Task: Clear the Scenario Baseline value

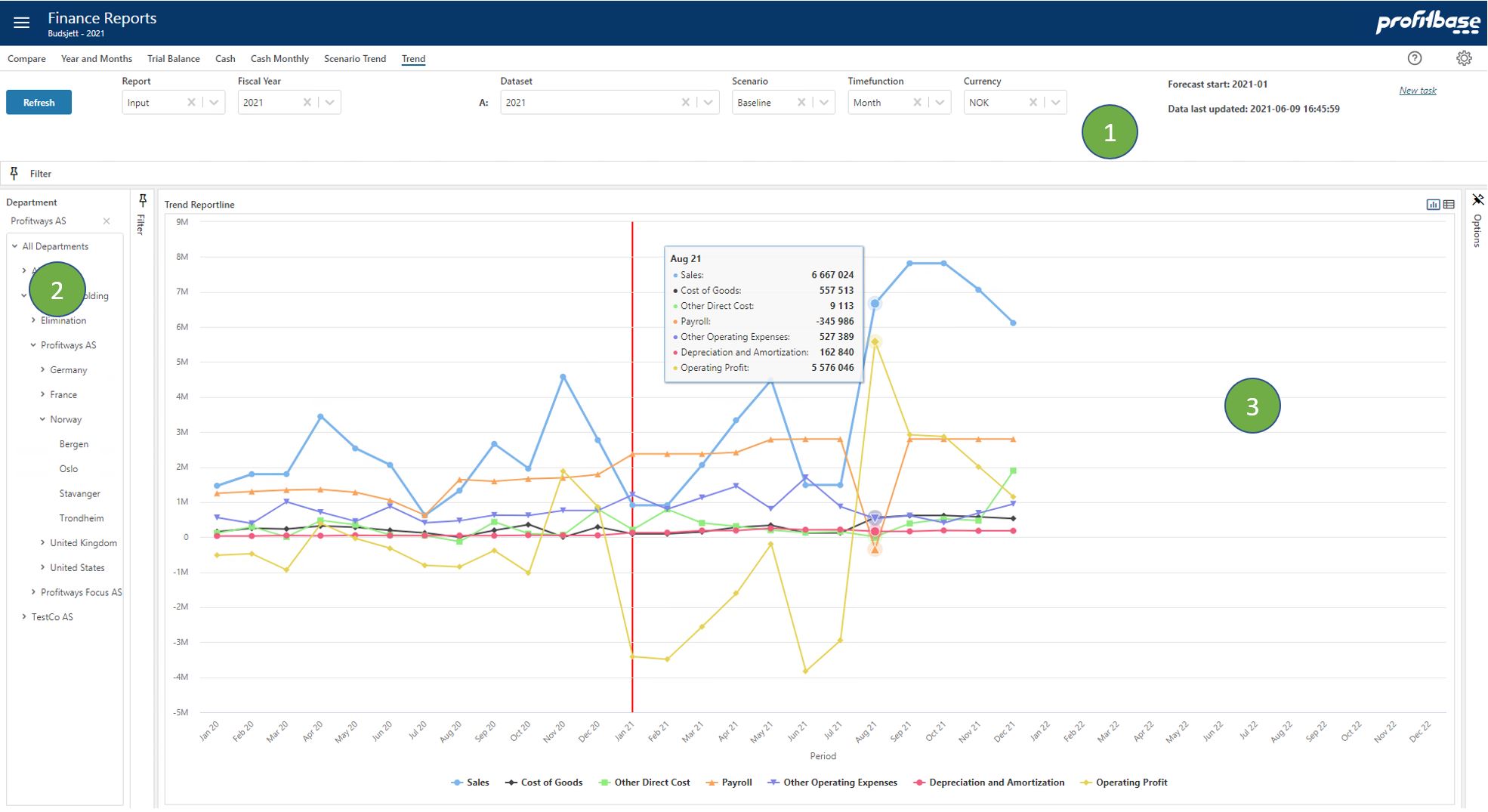Action: [801, 103]
